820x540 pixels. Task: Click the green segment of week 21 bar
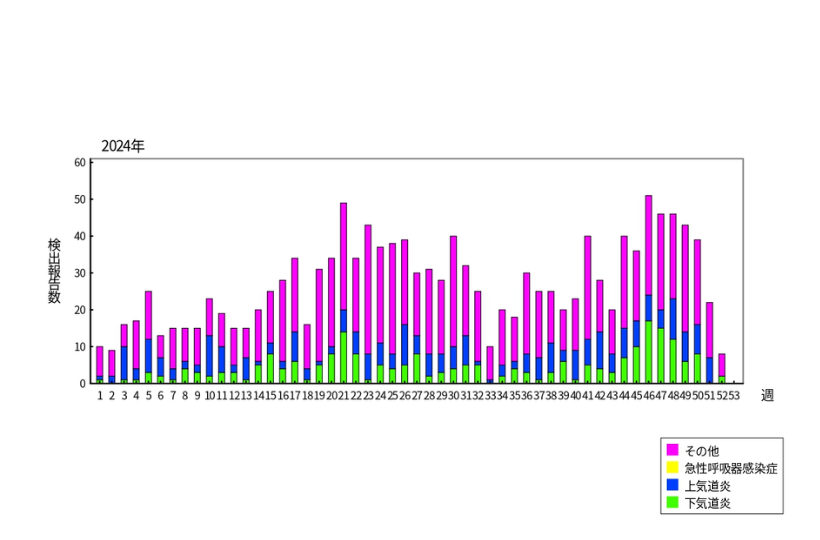click(x=343, y=357)
